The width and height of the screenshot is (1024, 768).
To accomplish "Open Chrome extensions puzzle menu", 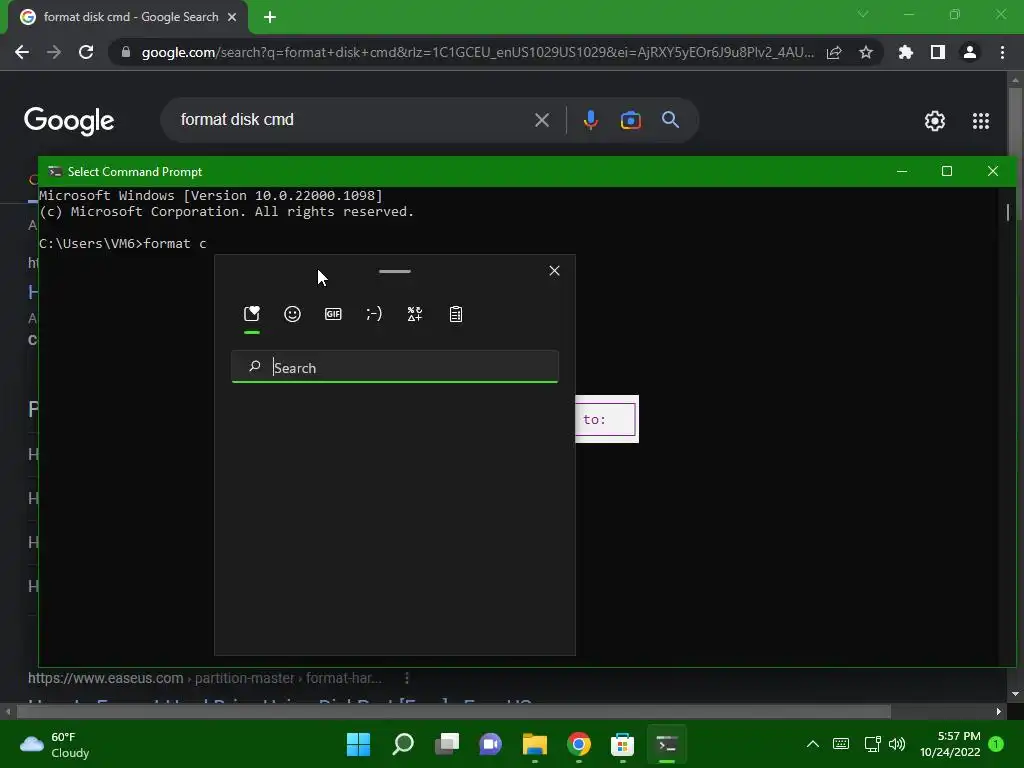I will [905, 52].
